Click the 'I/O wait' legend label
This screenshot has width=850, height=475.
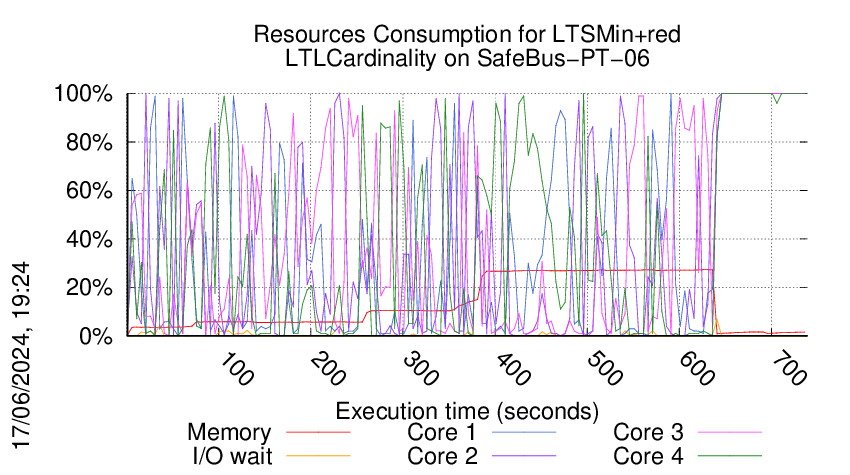[x=233, y=456]
